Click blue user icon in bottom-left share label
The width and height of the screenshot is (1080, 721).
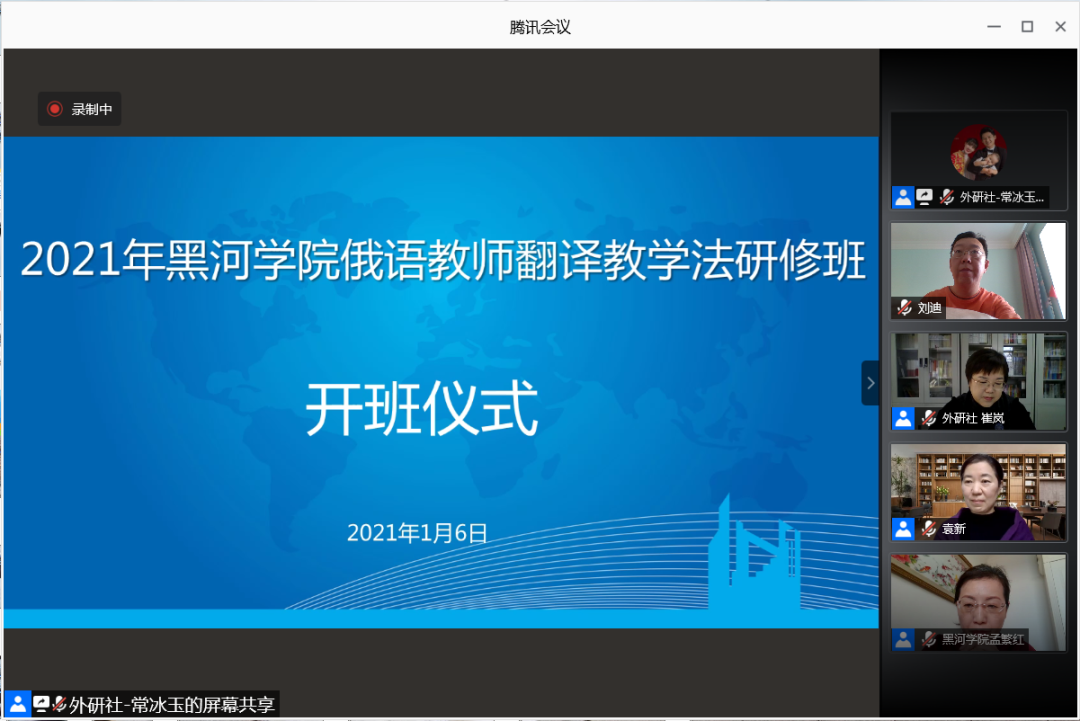(x=17, y=704)
